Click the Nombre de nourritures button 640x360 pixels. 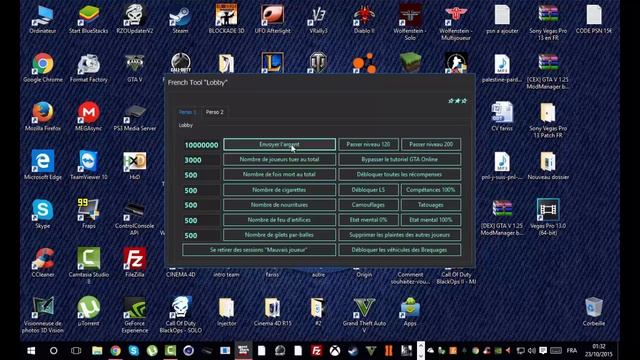pyautogui.click(x=280, y=205)
